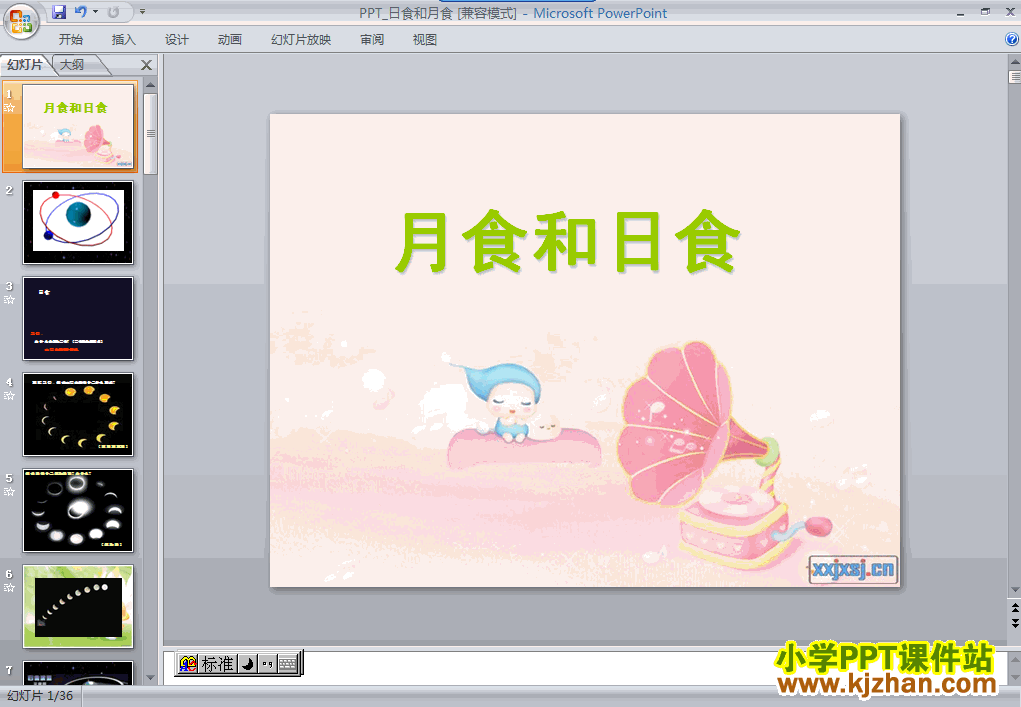Click status bar text 幻灯片 1/36

(x=40, y=696)
